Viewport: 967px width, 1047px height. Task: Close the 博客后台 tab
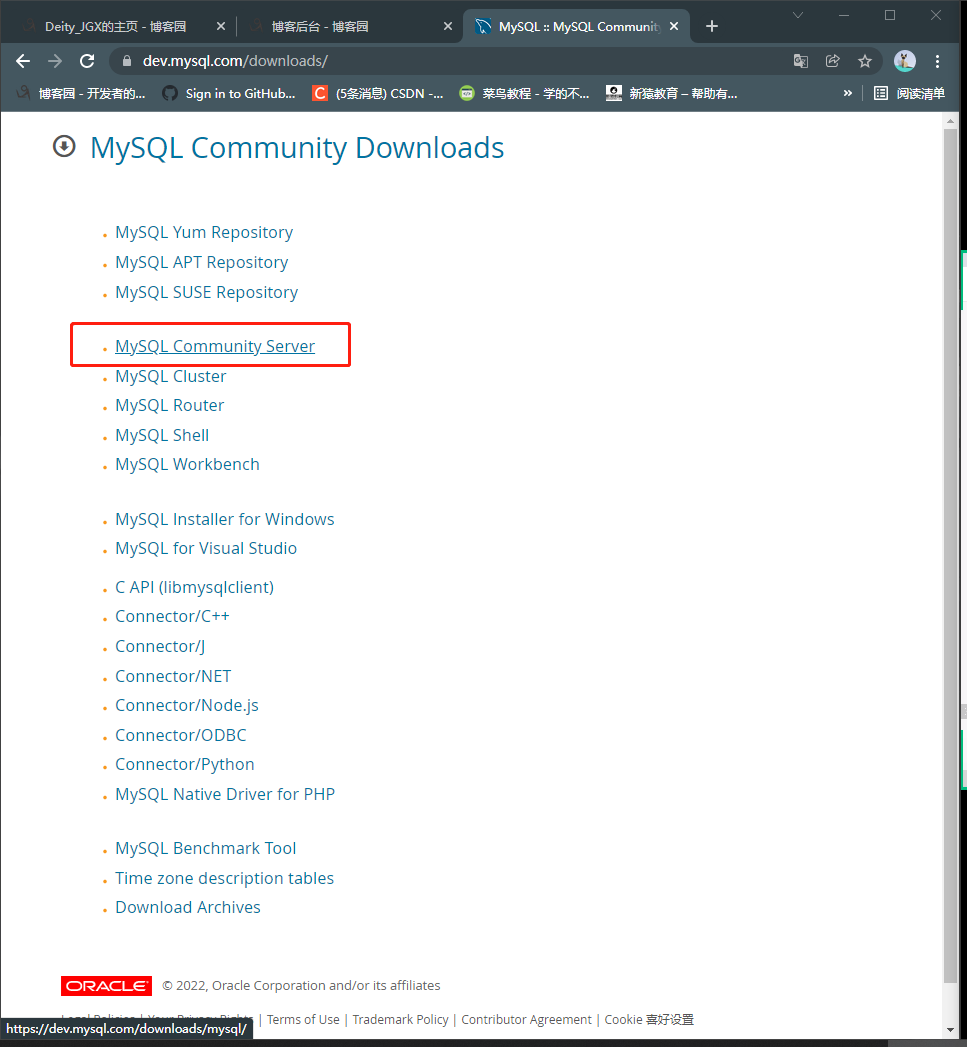pos(448,26)
